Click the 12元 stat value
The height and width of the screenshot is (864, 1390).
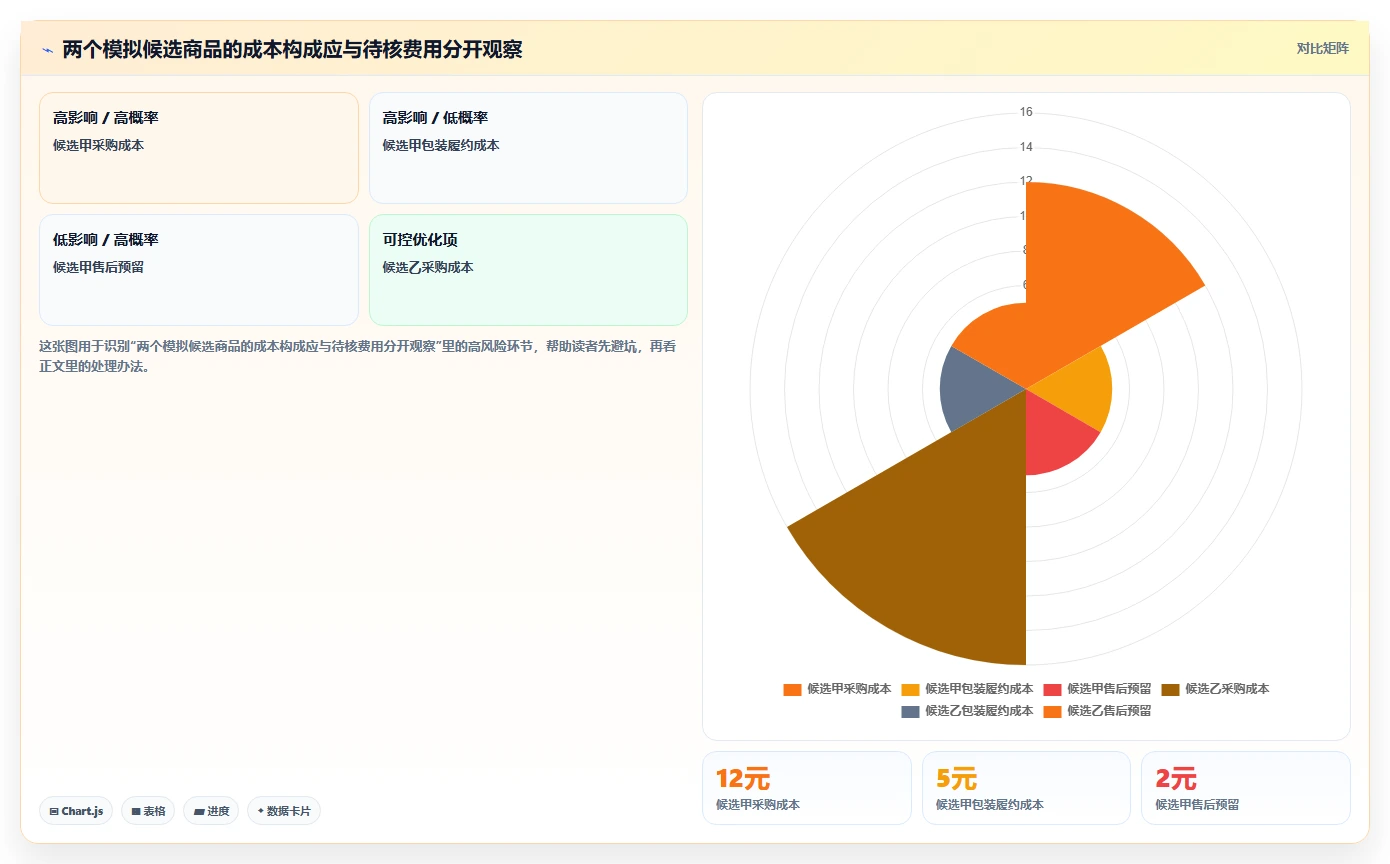743,778
